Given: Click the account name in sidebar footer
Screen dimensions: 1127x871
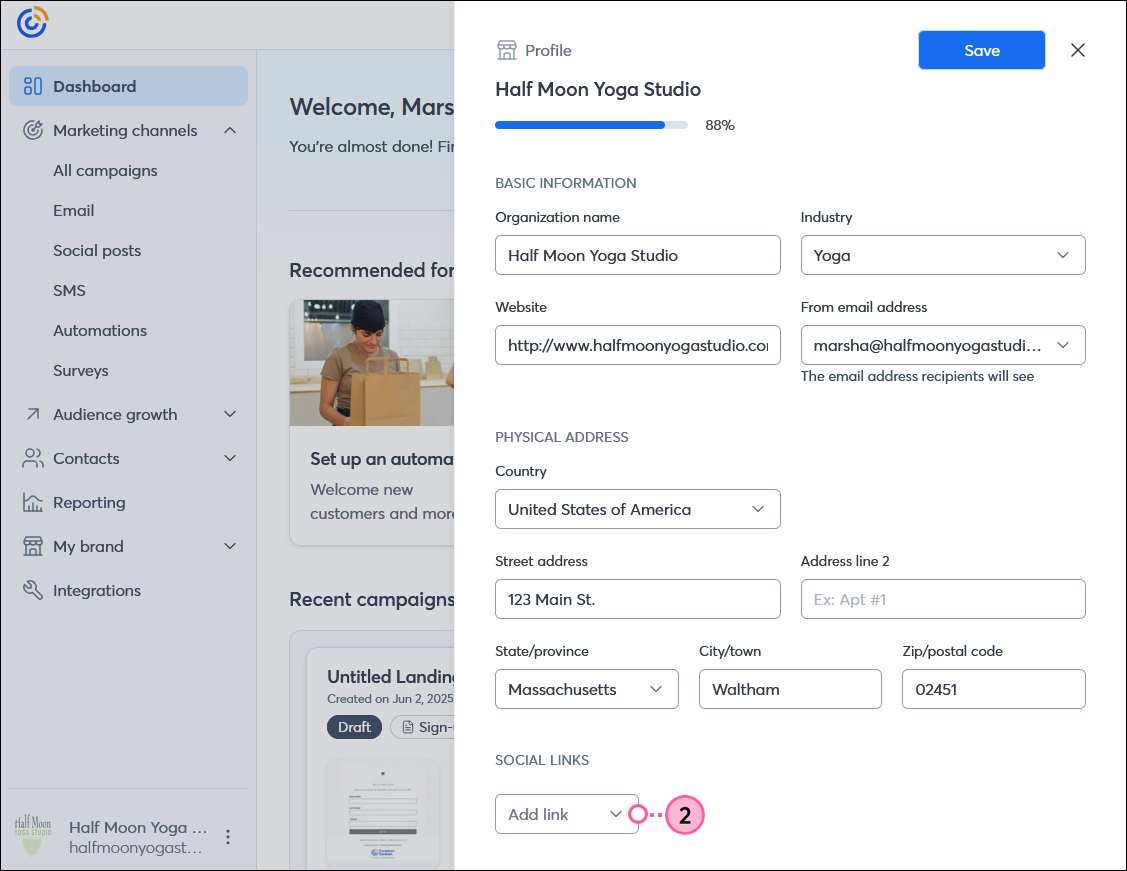Looking at the screenshot, I should point(138,827).
